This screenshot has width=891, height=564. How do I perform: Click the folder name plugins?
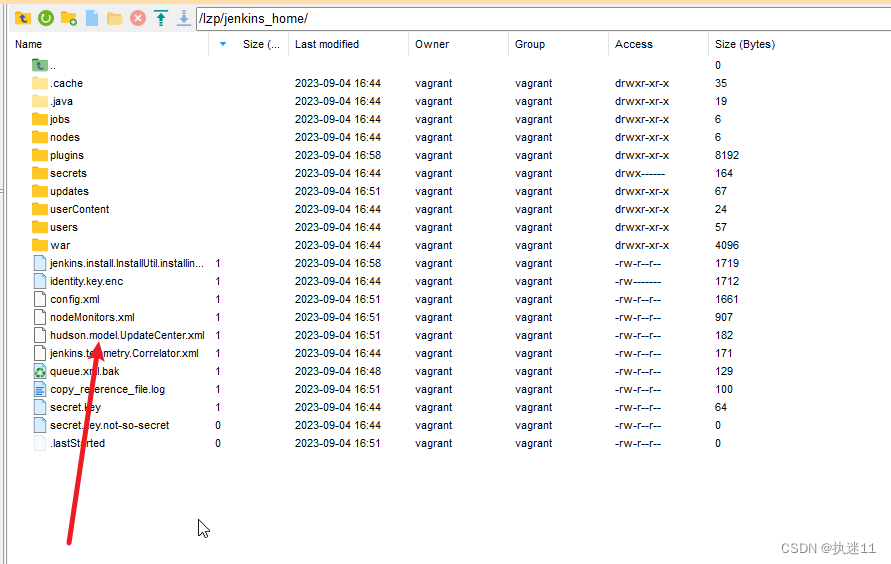pyautogui.click(x=67, y=155)
